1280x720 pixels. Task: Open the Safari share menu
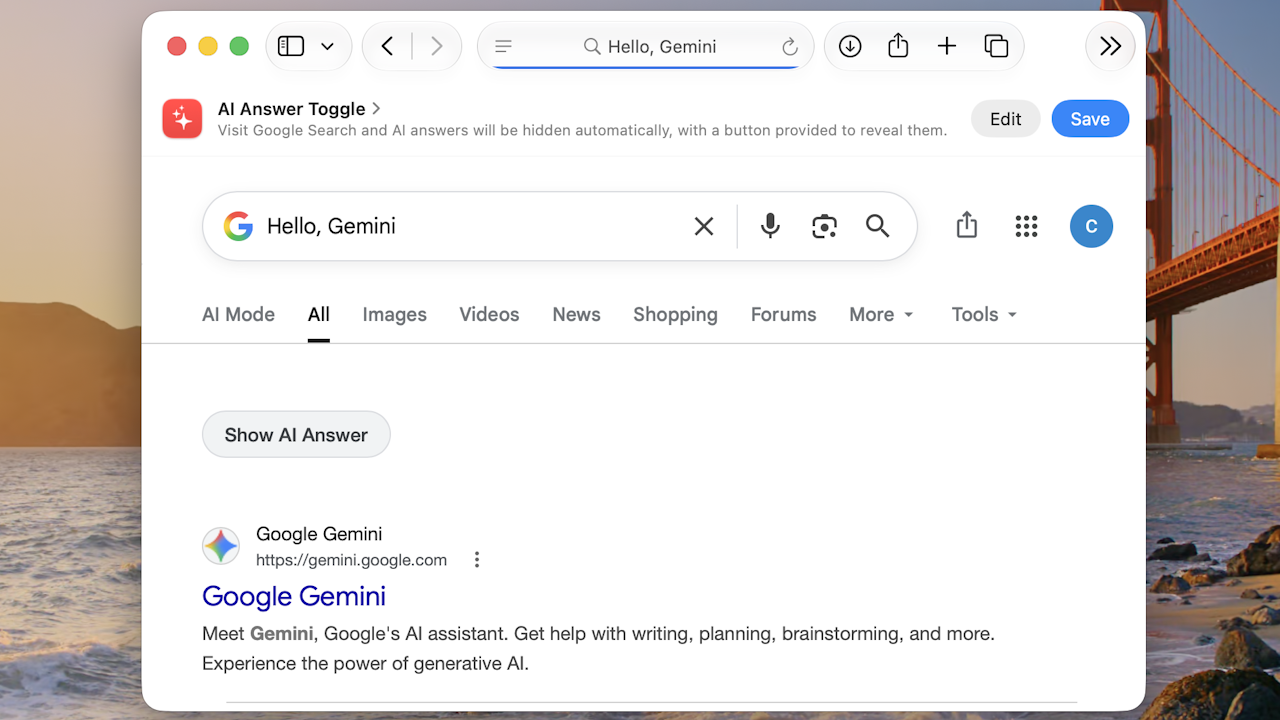tap(898, 46)
